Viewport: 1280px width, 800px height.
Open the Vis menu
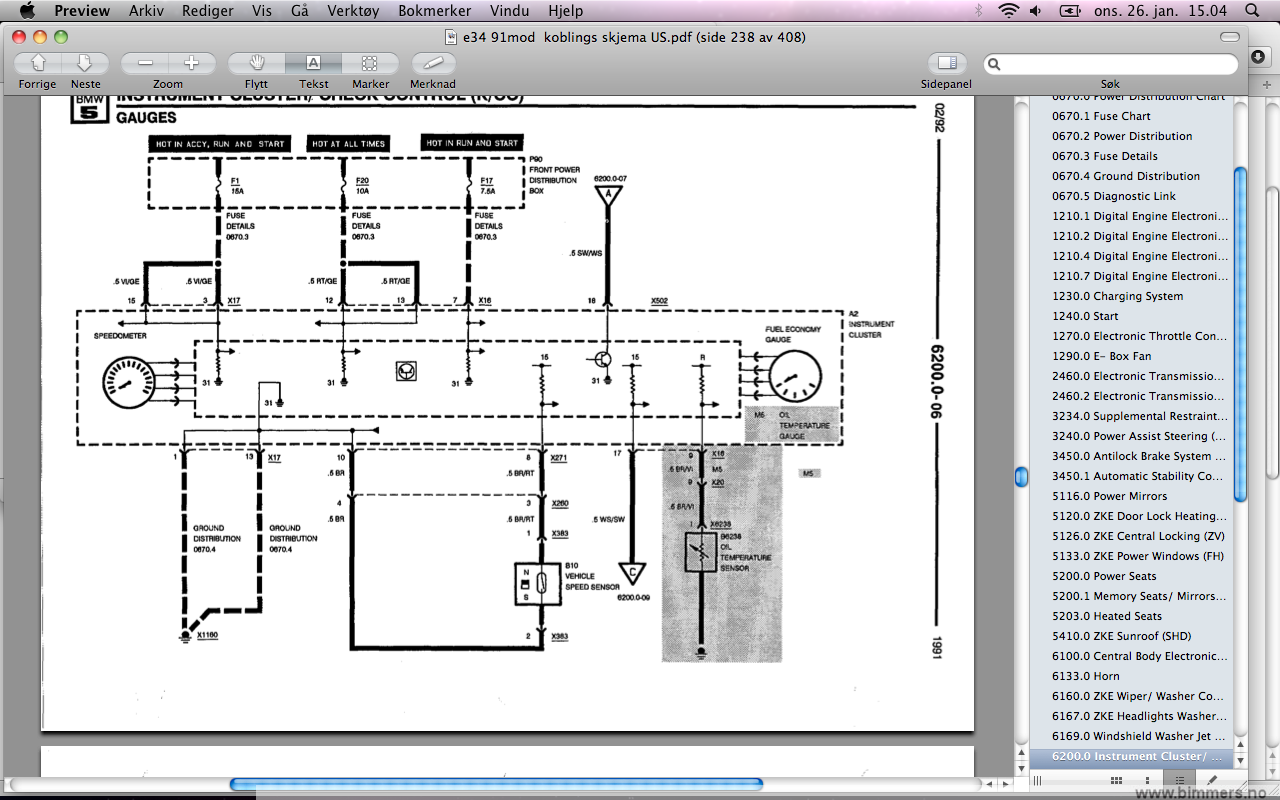pyautogui.click(x=262, y=10)
